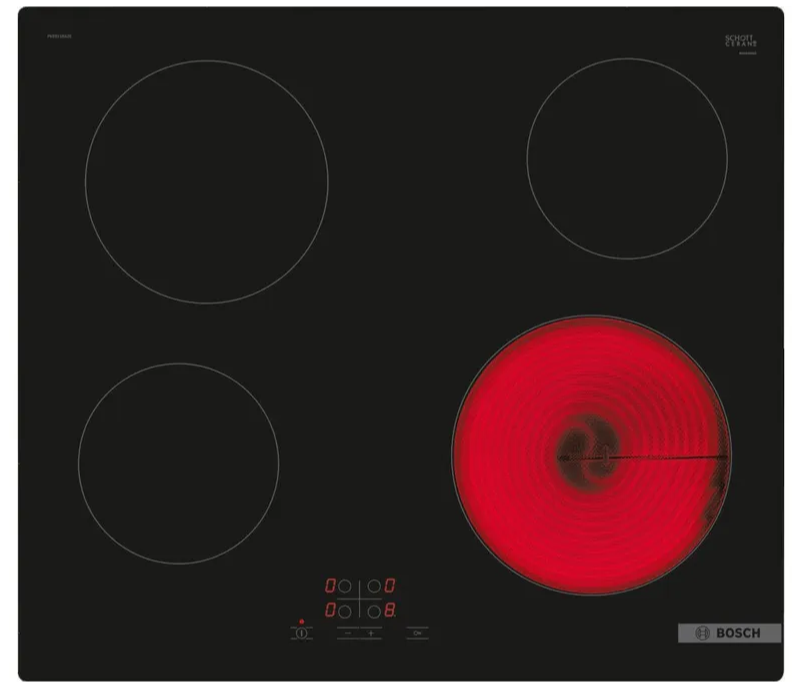Click the glowing red heating zone
This screenshot has height=685, width=792.
click(x=592, y=456)
